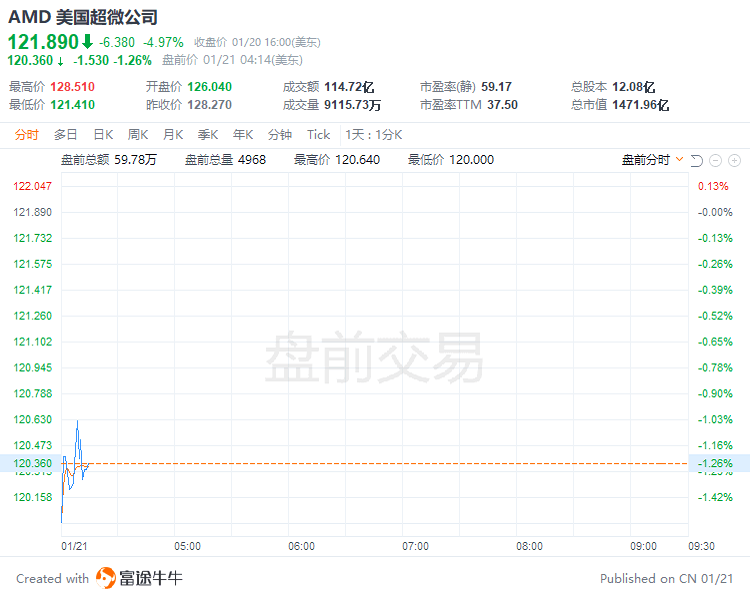Click pre-market price 120.360 at top
This screenshot has height=599, width=750.
(30, 60)
